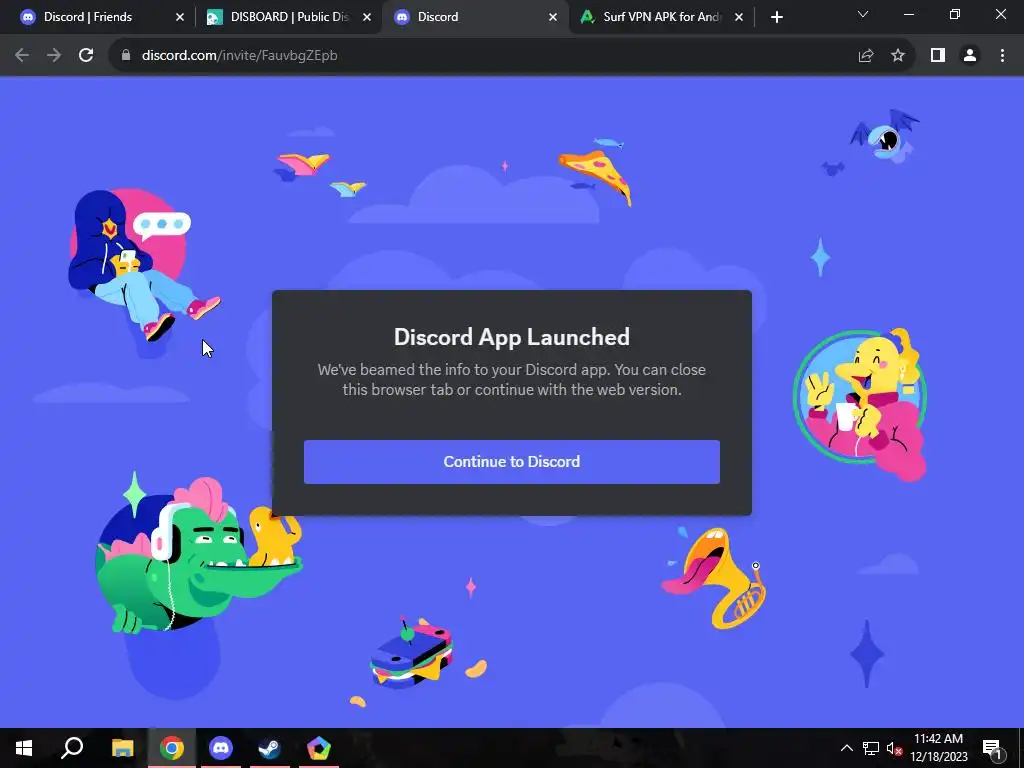Viewport: 1024px width, 768px height.
Task: Close the Chrome window
Action: pos(1000,14)
